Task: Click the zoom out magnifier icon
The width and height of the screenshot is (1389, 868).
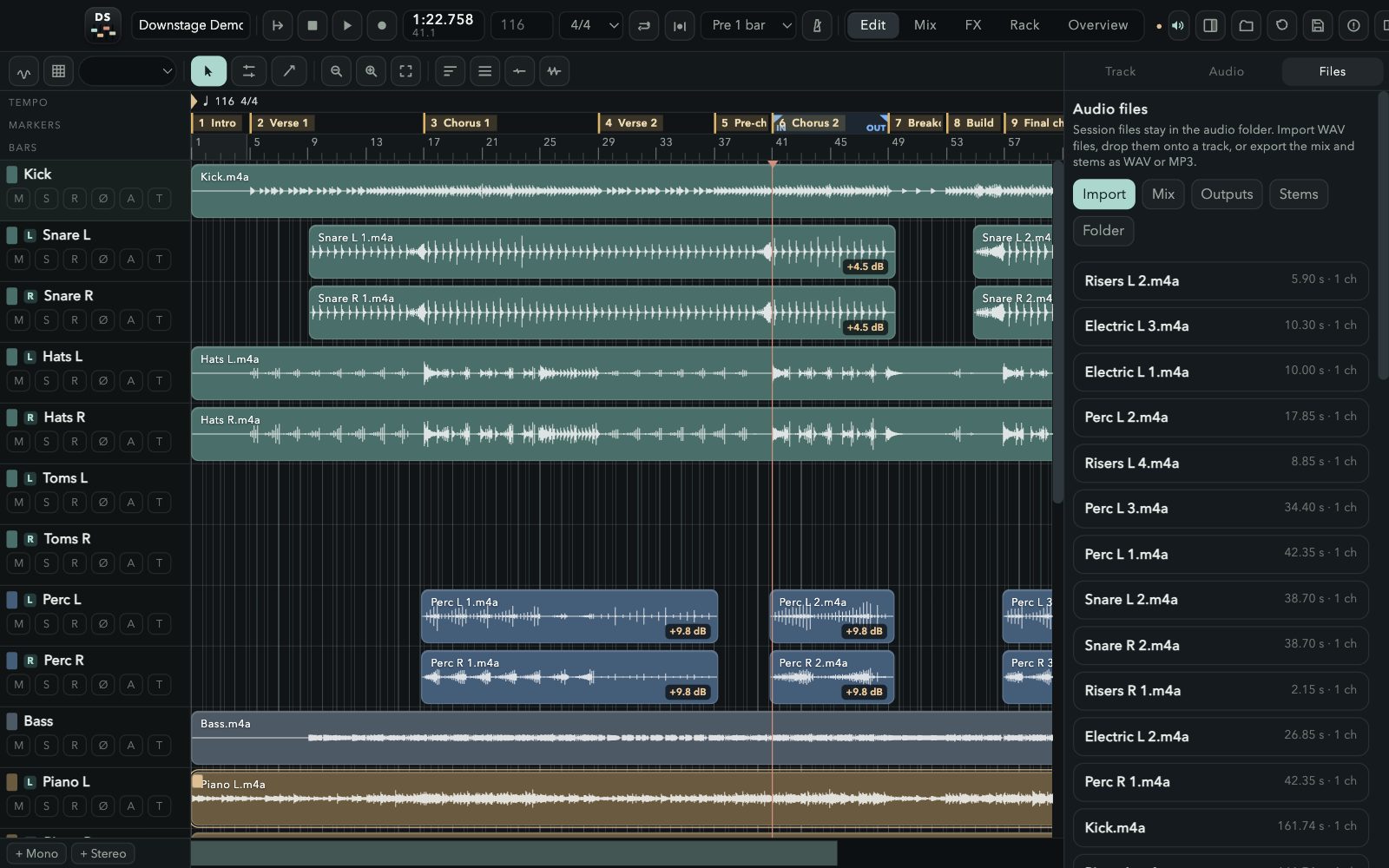Action: point(336,71)
